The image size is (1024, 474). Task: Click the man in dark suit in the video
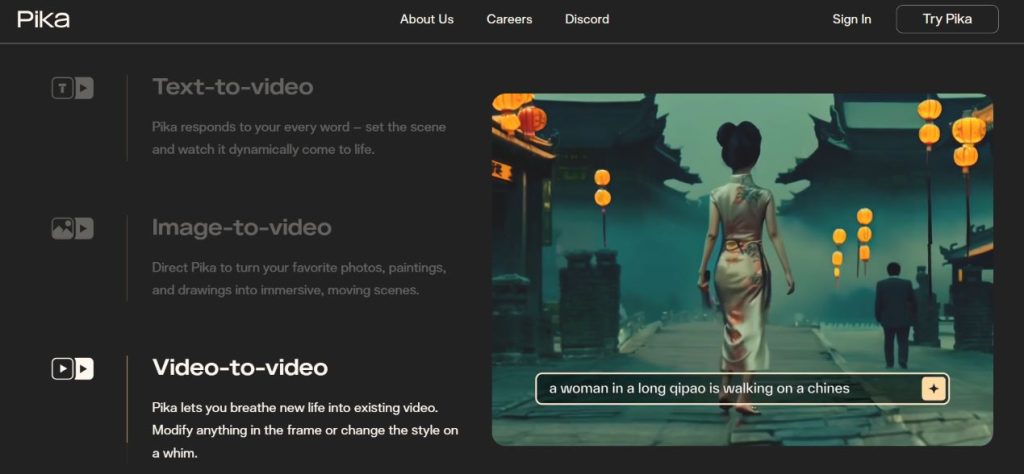coord(894,310)
